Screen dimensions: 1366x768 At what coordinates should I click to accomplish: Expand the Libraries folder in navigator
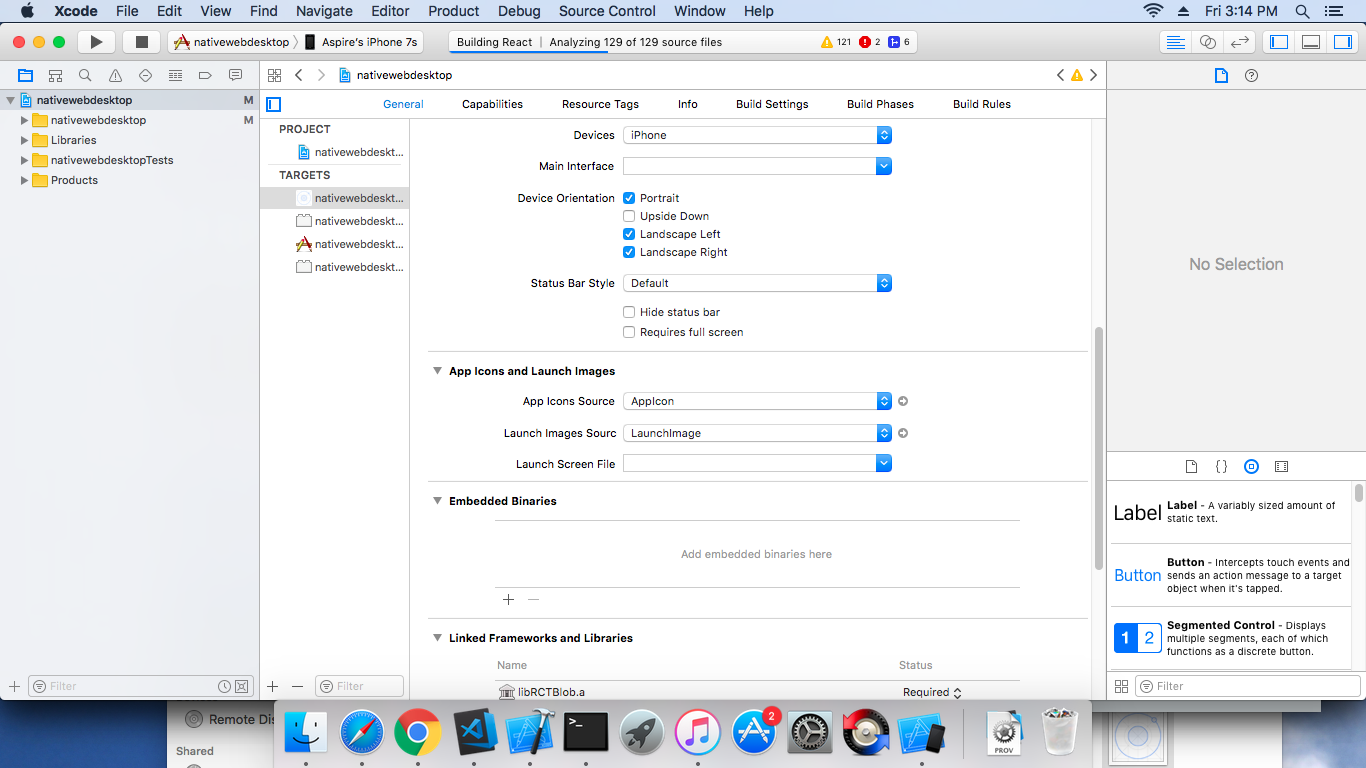tap(25, 140)
